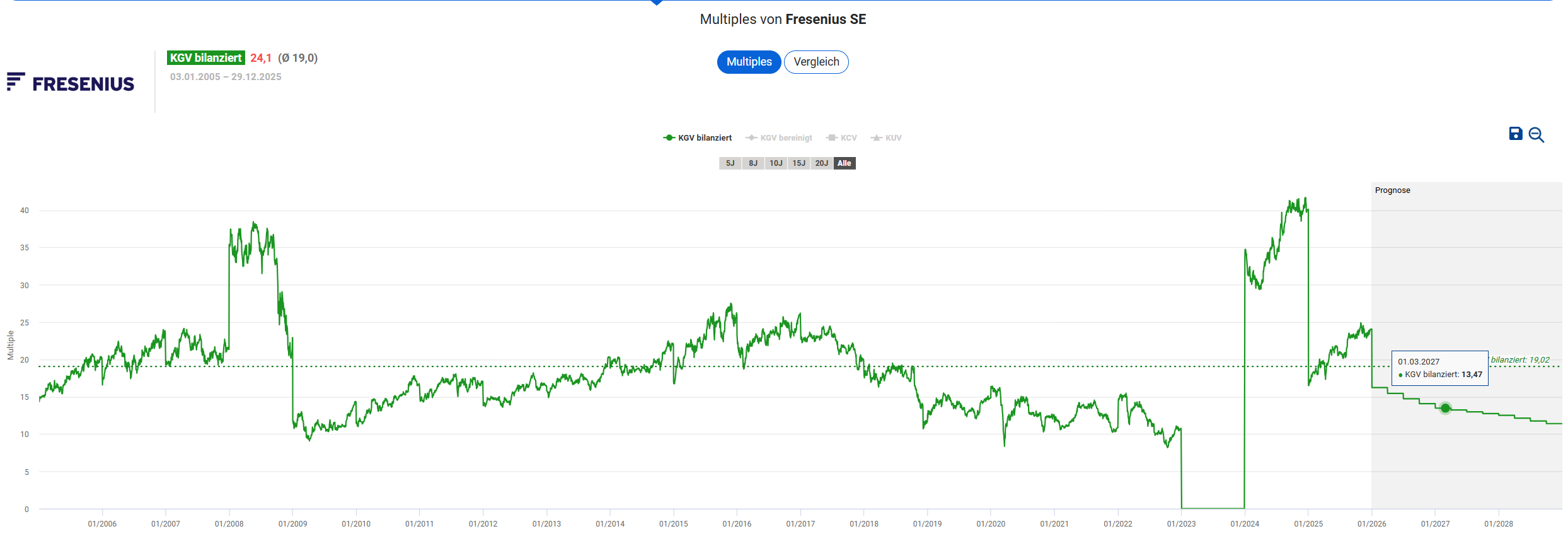Click the zoom out magnifier icon
The image size is (1568, 536).
[x=1536, y=135]
